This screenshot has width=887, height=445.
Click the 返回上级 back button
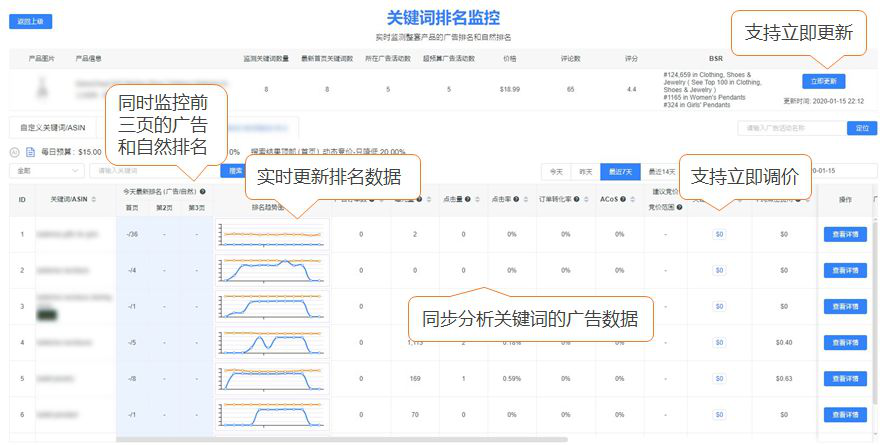pos(31,21)
